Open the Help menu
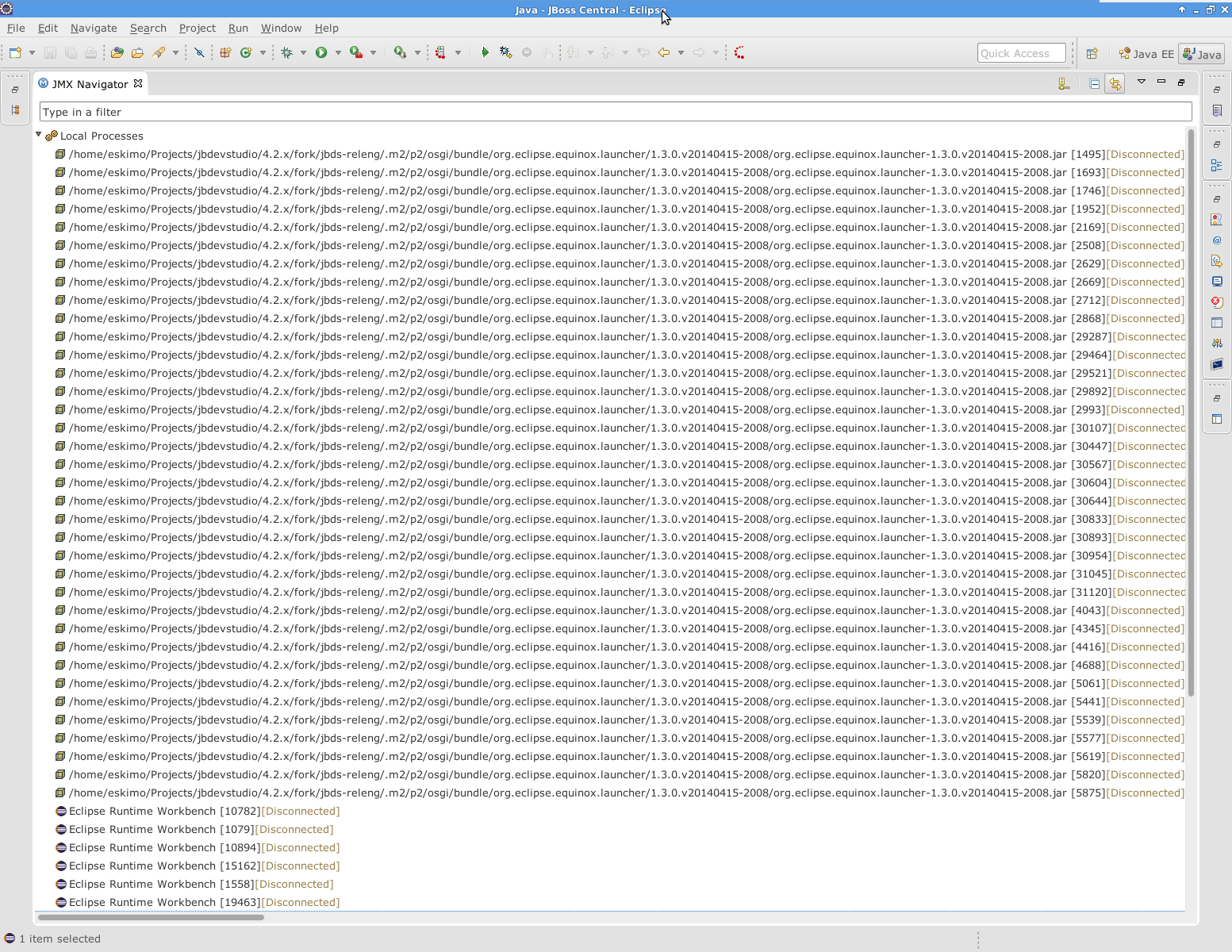Image resolution: width=1232 pixels, height=952 pixels. (327, 28)
